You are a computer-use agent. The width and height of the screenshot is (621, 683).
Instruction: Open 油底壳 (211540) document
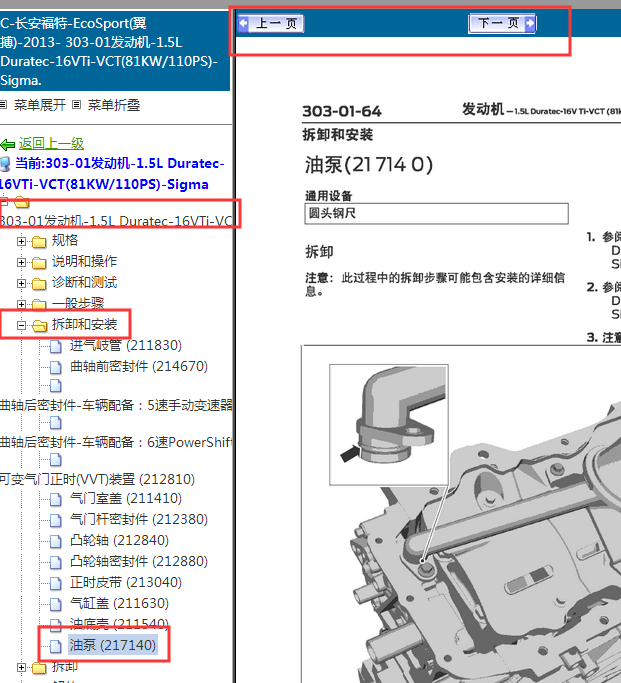point(119,624)
